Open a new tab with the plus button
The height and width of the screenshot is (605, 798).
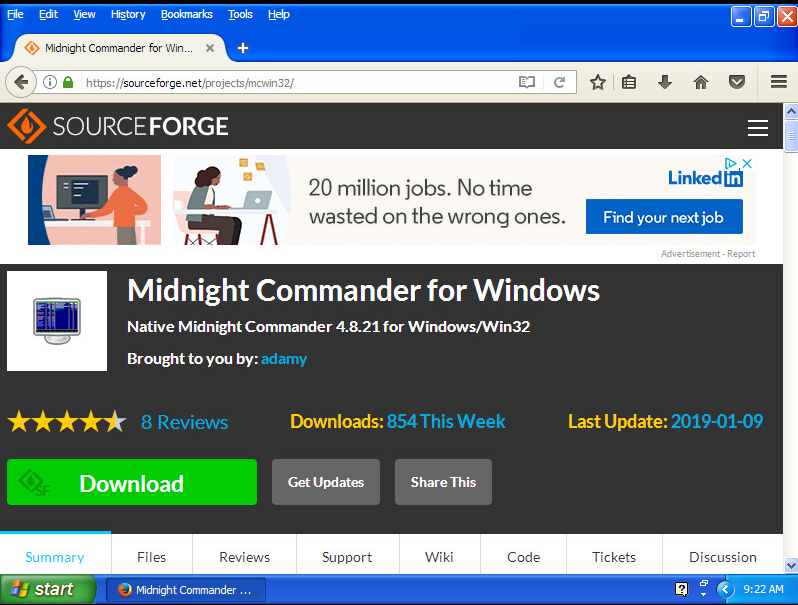243,48
